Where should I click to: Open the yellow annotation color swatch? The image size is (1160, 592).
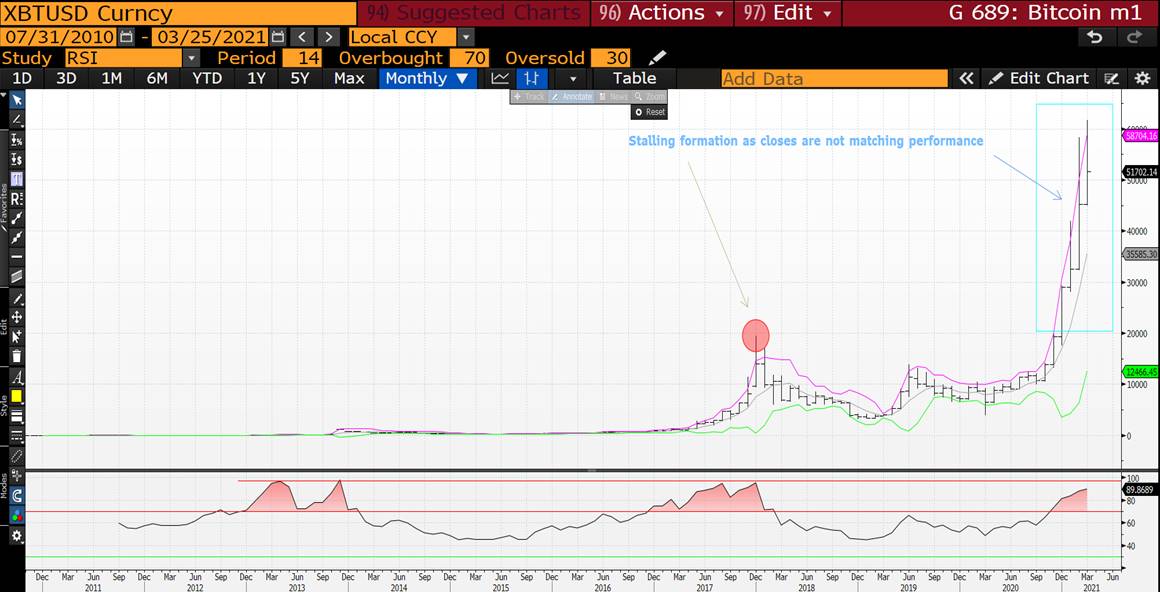pyautogui.click(x=16, y=396)
